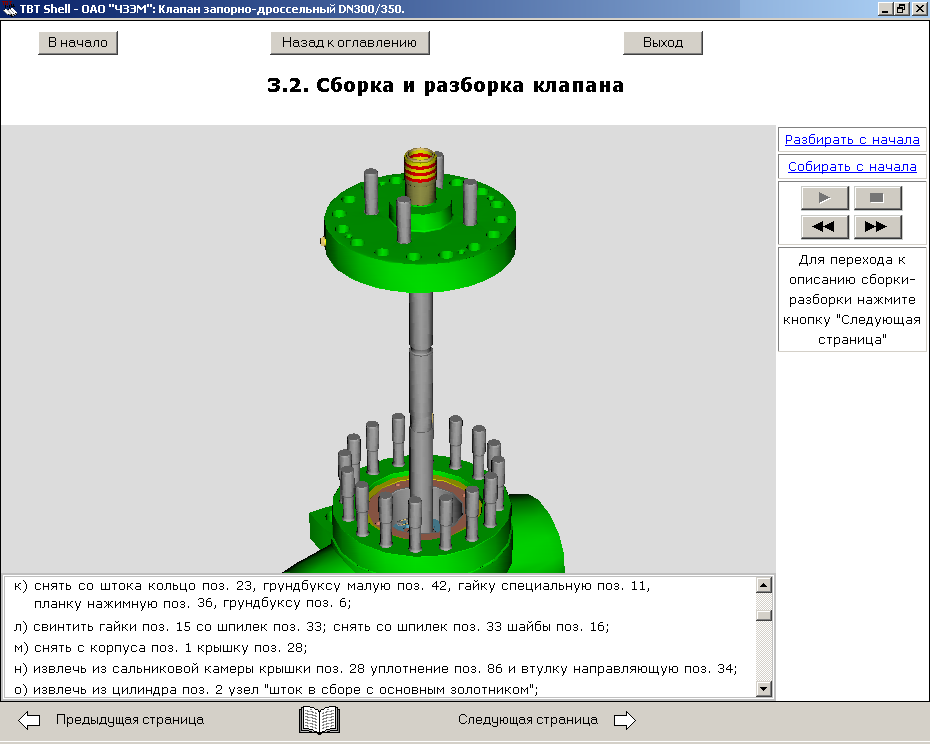Viewport: 933px width, 744px height.
Task: Click 'Назад к оглавлению' button
Action: click(349, 43)
